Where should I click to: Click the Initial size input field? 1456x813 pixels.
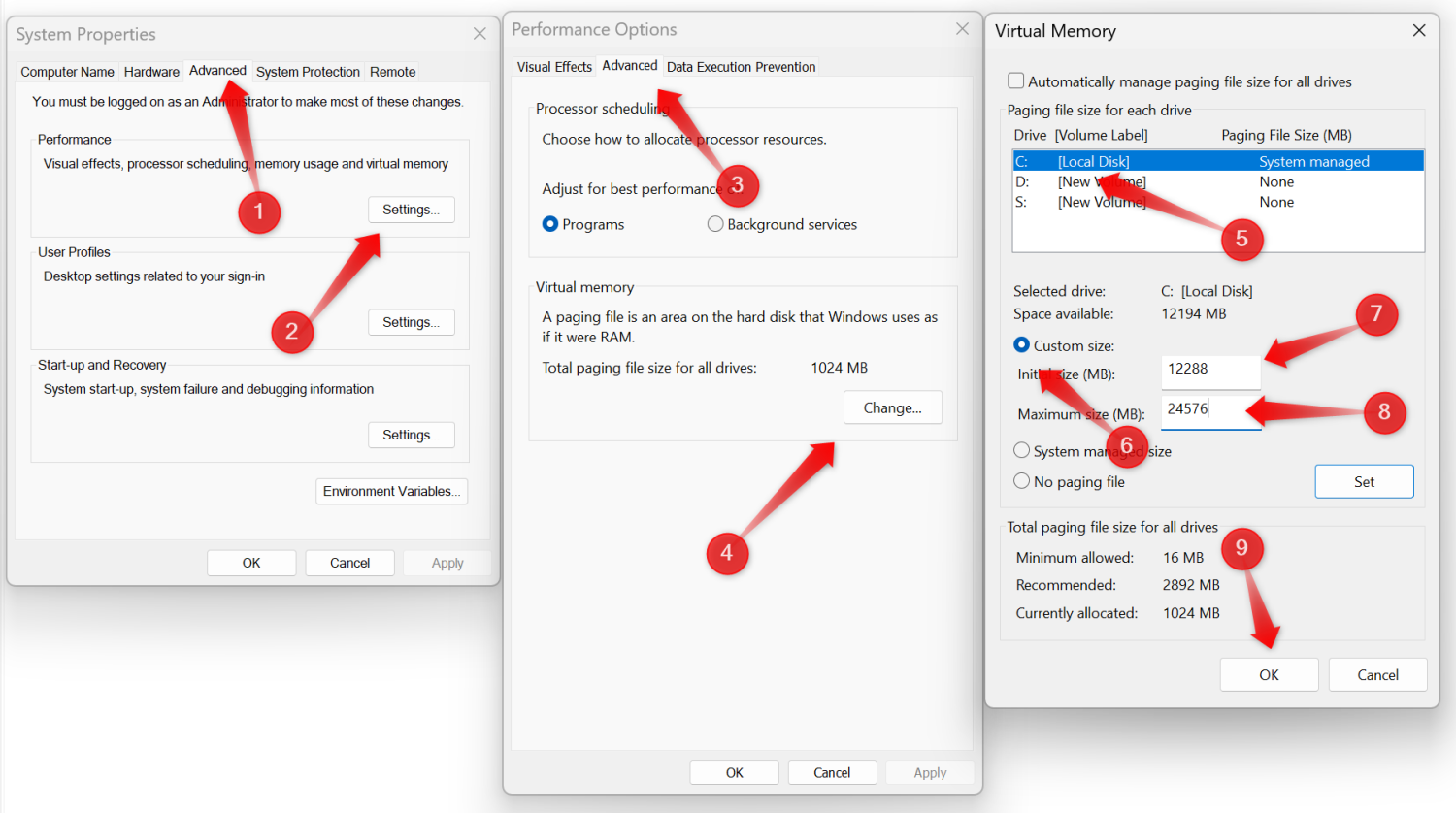tap(1209, 370)
